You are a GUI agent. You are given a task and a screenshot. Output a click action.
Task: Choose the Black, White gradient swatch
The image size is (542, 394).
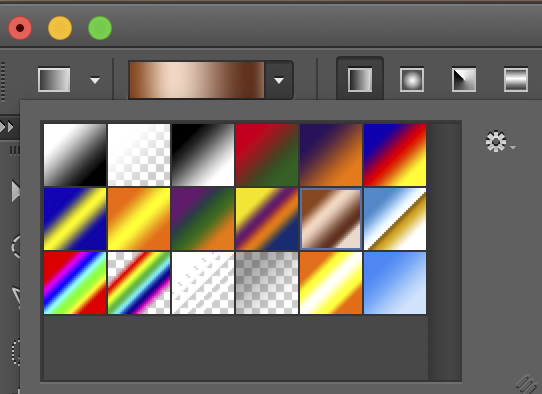[203, 155]
